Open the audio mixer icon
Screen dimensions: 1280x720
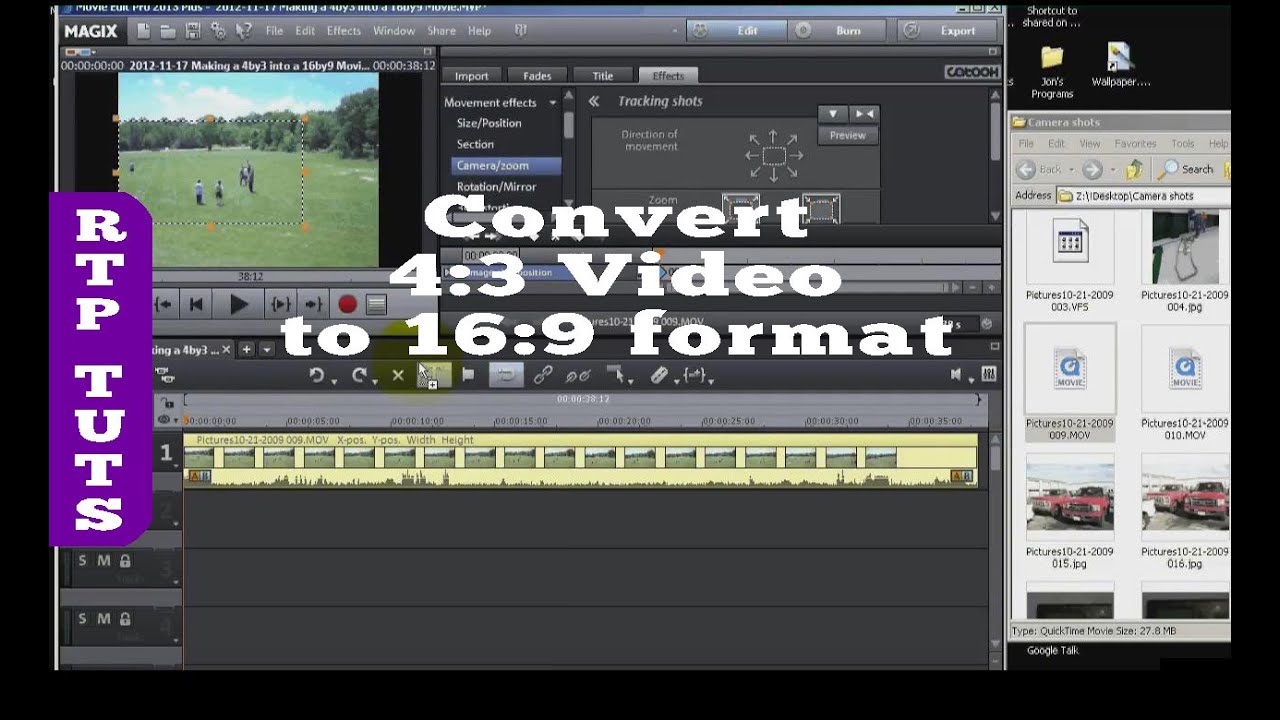point(989,375)
